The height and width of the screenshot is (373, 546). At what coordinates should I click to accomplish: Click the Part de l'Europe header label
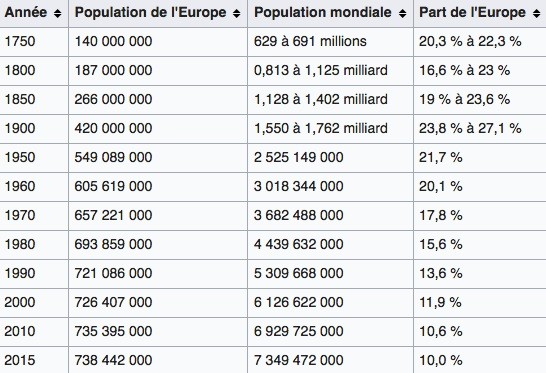[x=473, y=13]
